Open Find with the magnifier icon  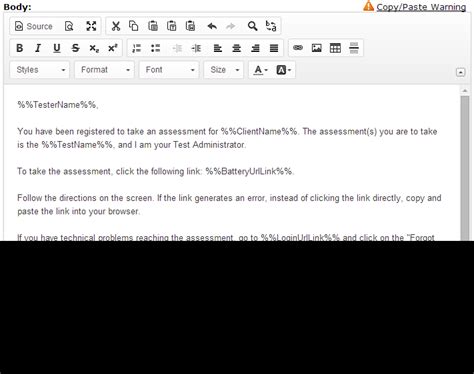(x=252, y=26)
